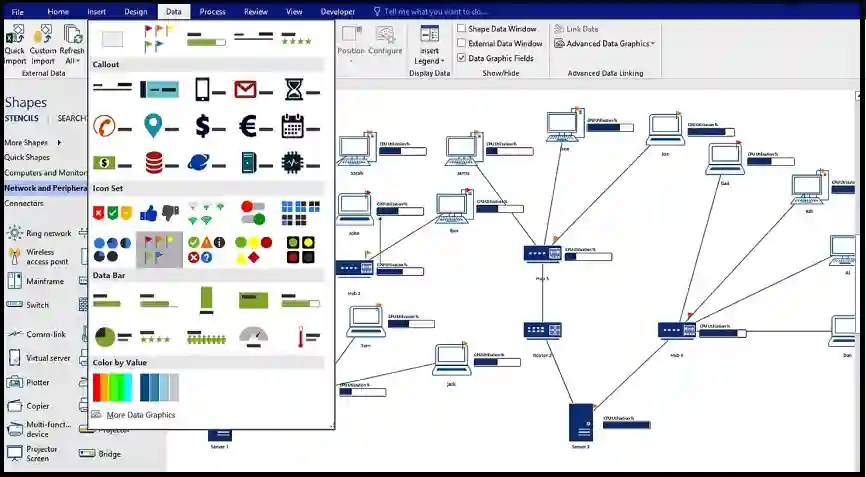
Task: Choose the thumbs up/down icon set
Action: point(160,212)
